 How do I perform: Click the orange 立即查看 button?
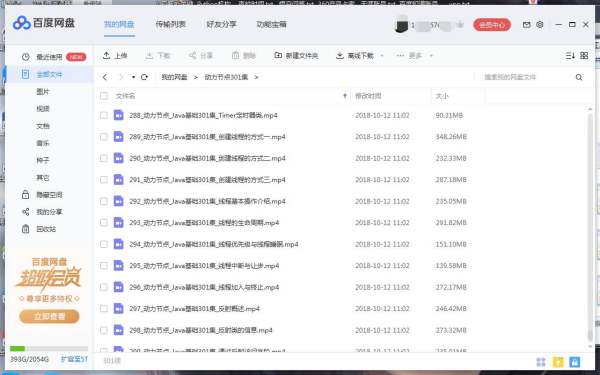(49, 316)
